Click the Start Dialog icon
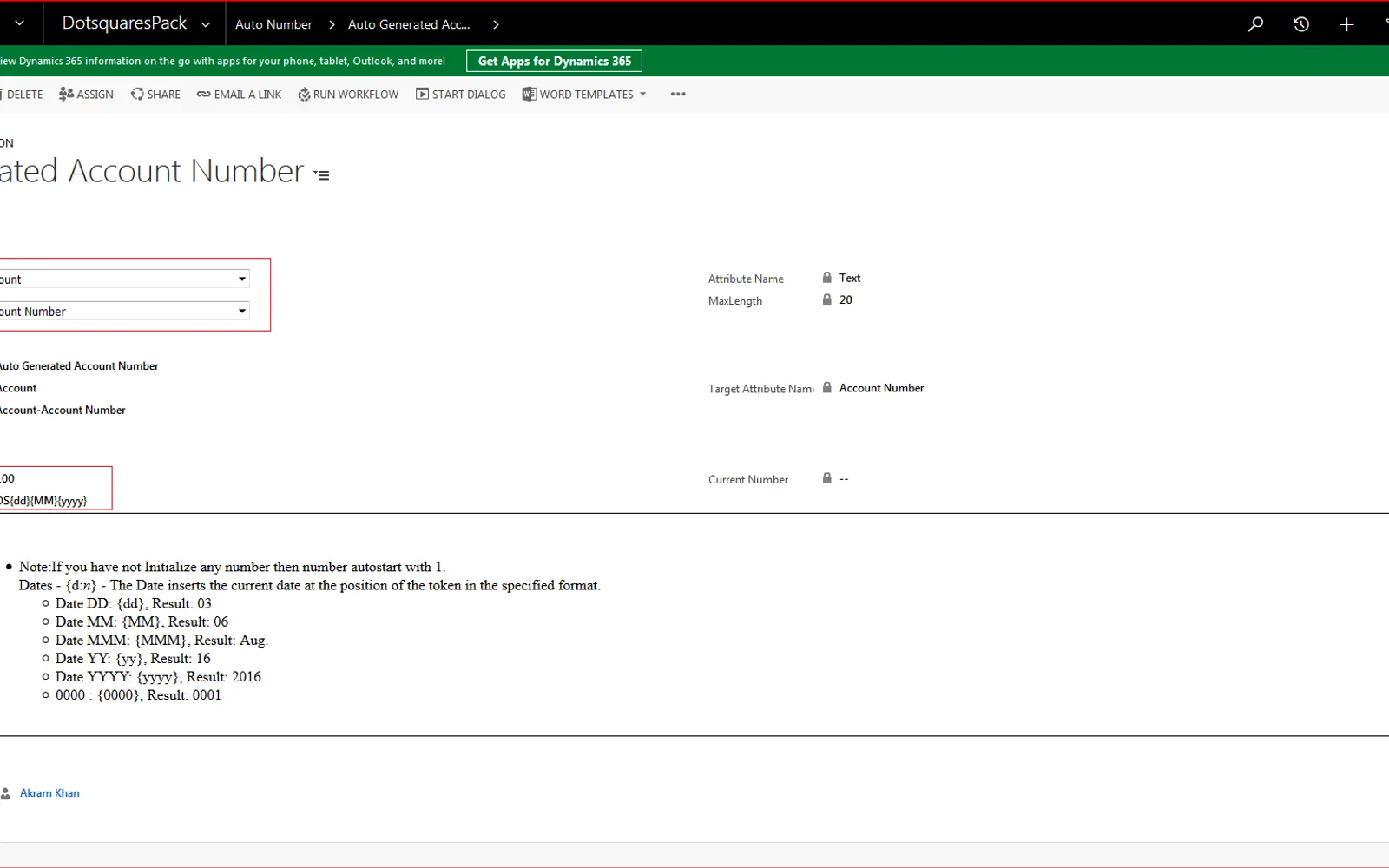Viewport: 1389px width, 868px height. click(x=422, y=94)
